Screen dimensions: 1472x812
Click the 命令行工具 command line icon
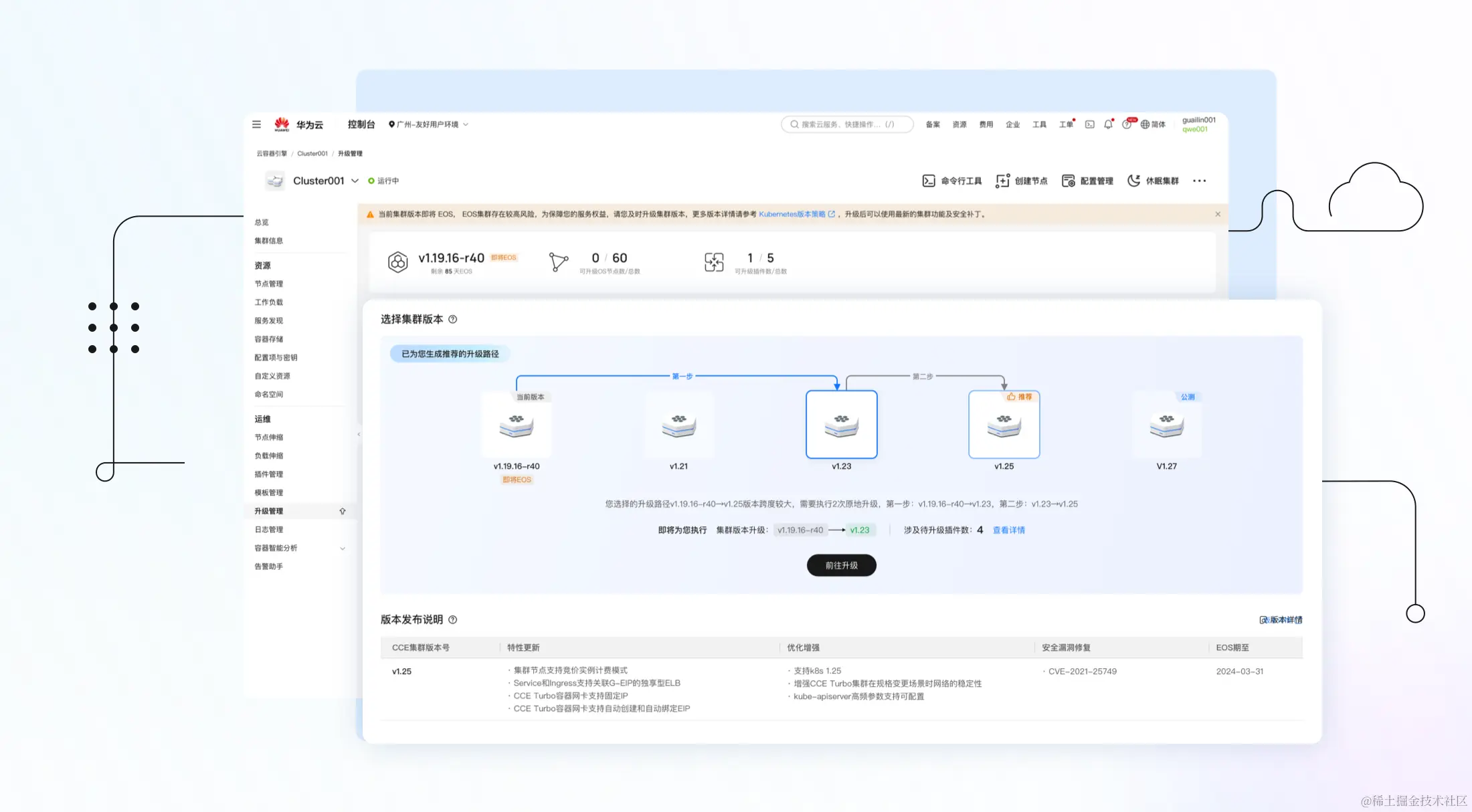click(929, 181)
